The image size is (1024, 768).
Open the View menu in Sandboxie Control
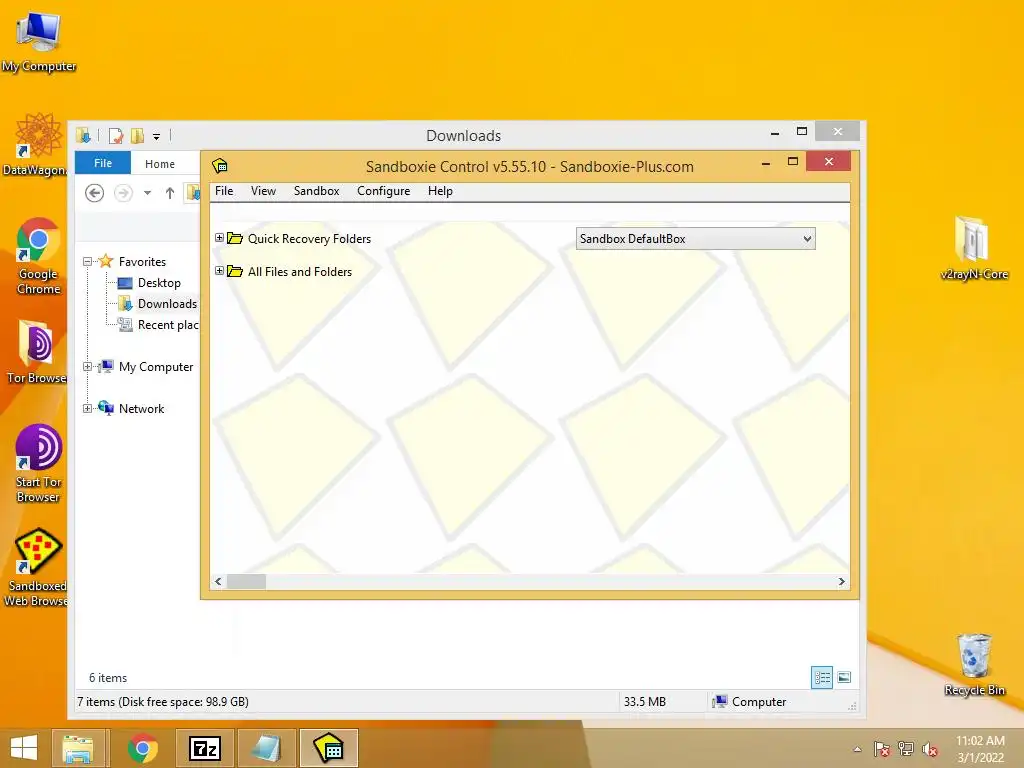[263, 191]
